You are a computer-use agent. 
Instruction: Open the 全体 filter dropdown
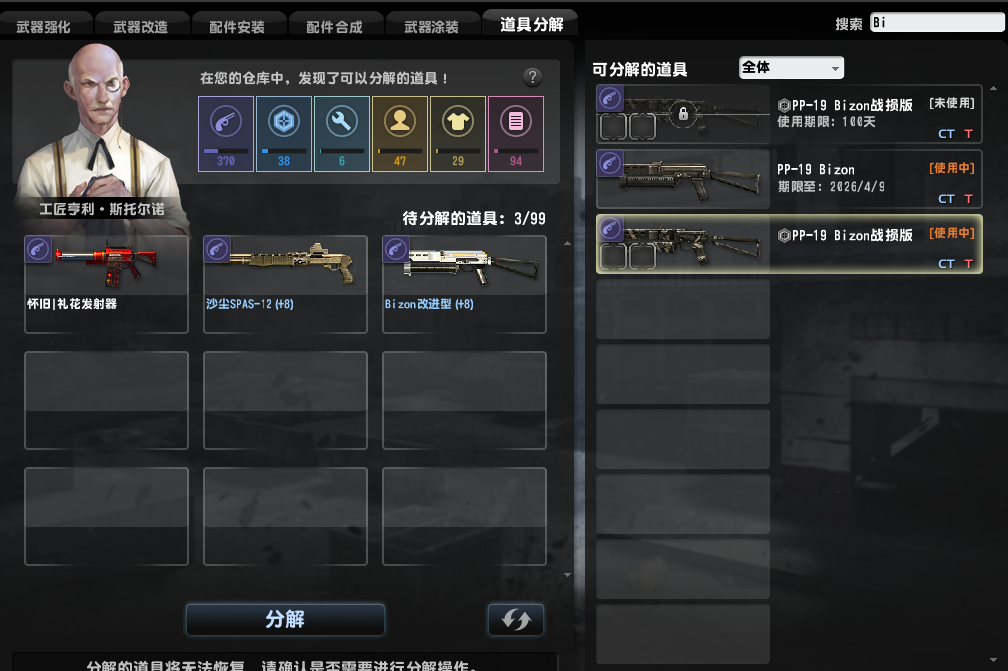[x=791, y=67]
